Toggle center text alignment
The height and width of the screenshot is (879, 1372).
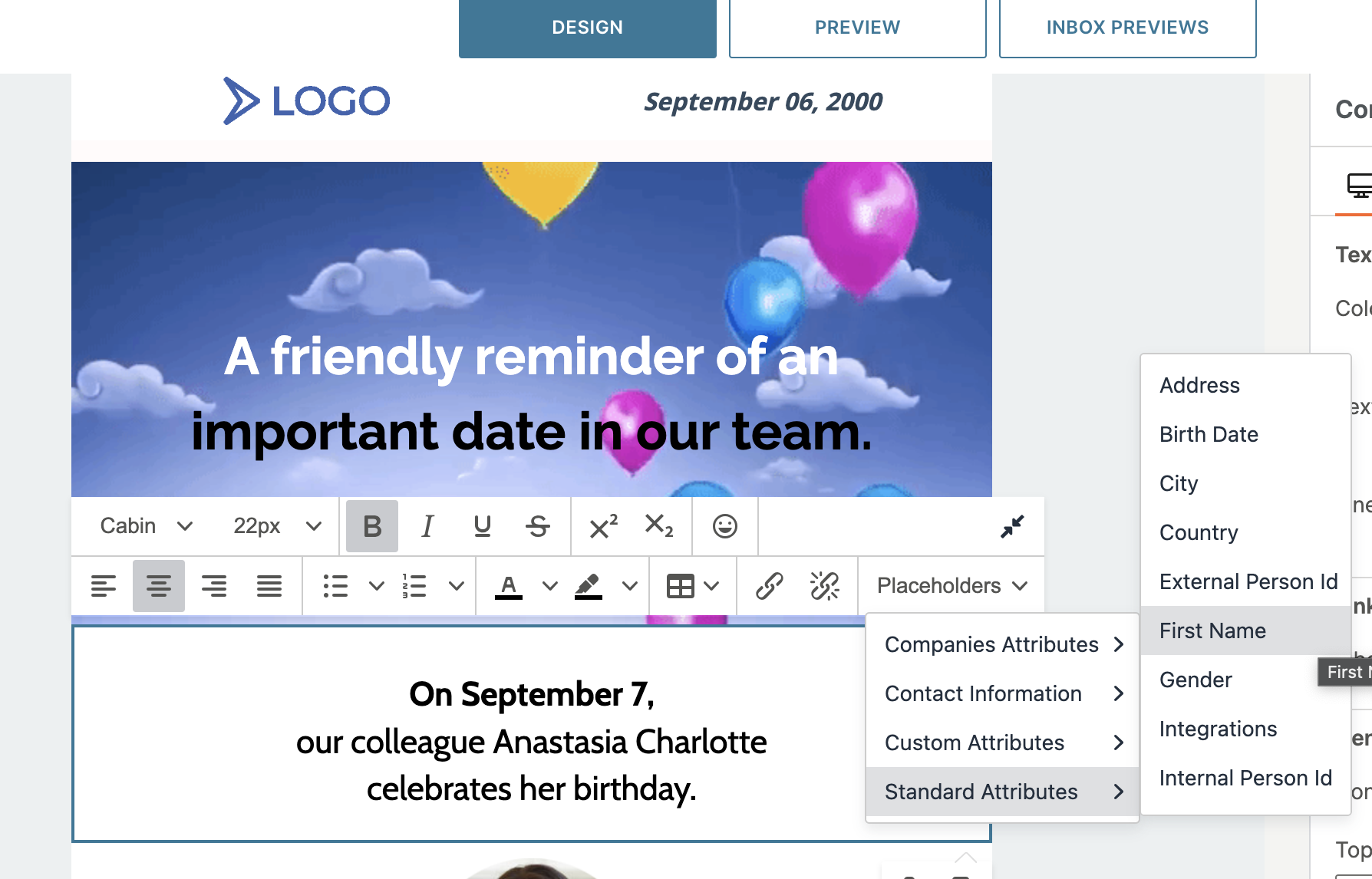click(159, 586)
